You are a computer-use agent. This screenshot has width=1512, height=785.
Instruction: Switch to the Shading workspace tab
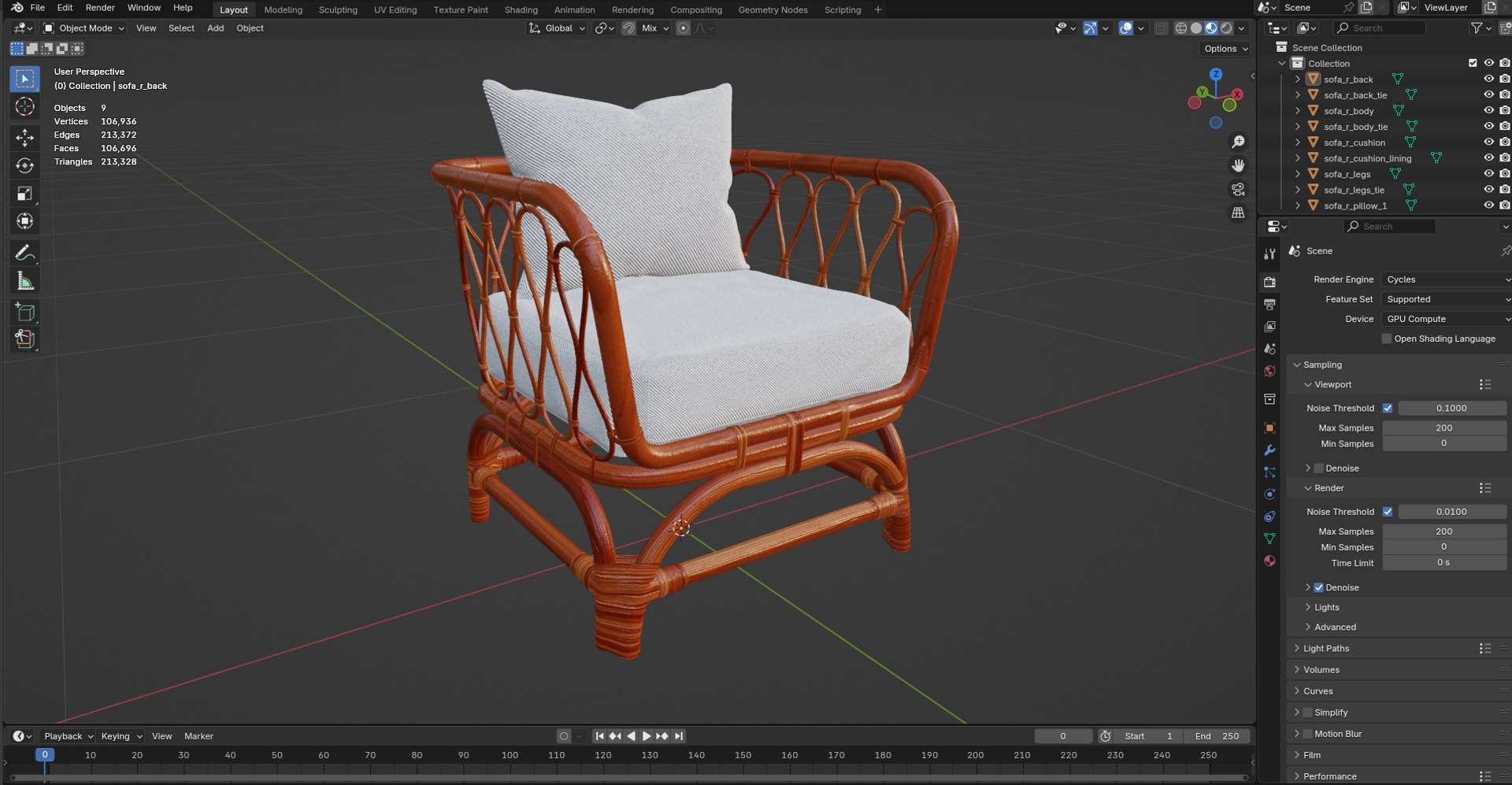click(521, 9)
